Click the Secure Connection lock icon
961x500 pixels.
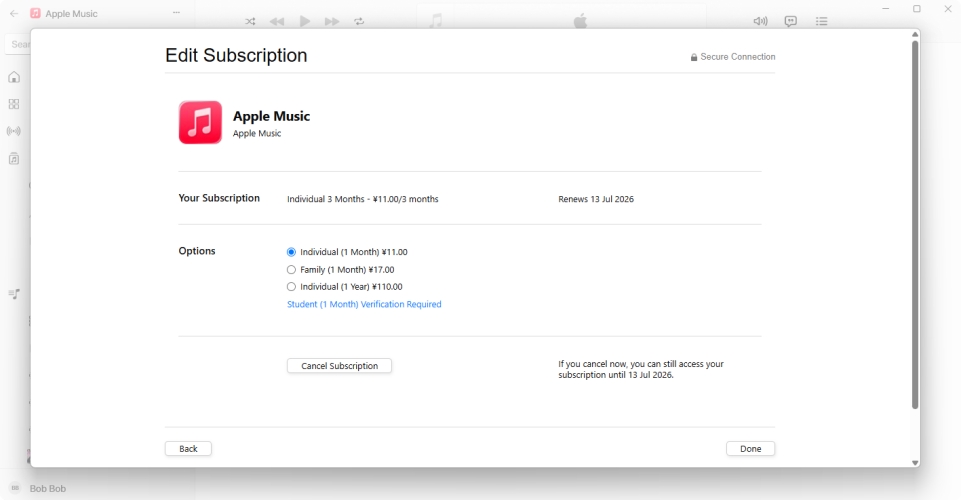click(x=694, y=57)
